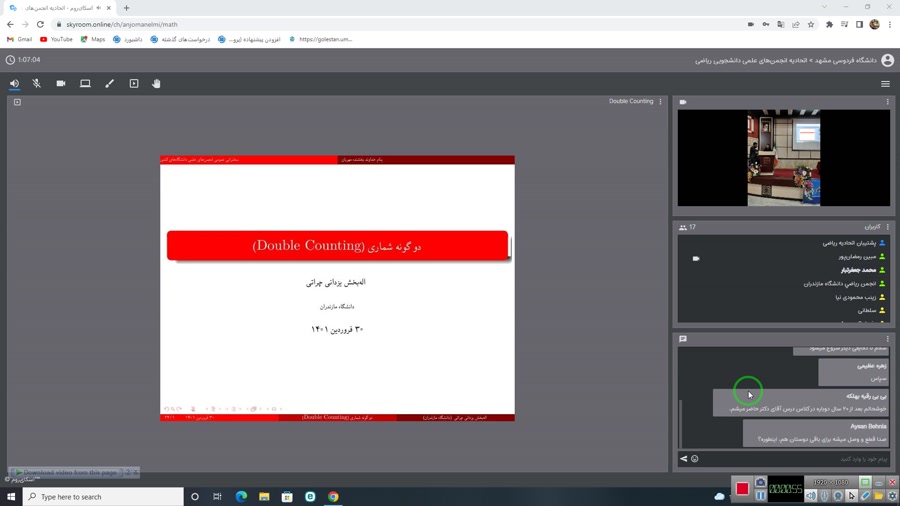Screen dimensions: 900x506
Task: Go back in browser history
Action: [10, 24]
